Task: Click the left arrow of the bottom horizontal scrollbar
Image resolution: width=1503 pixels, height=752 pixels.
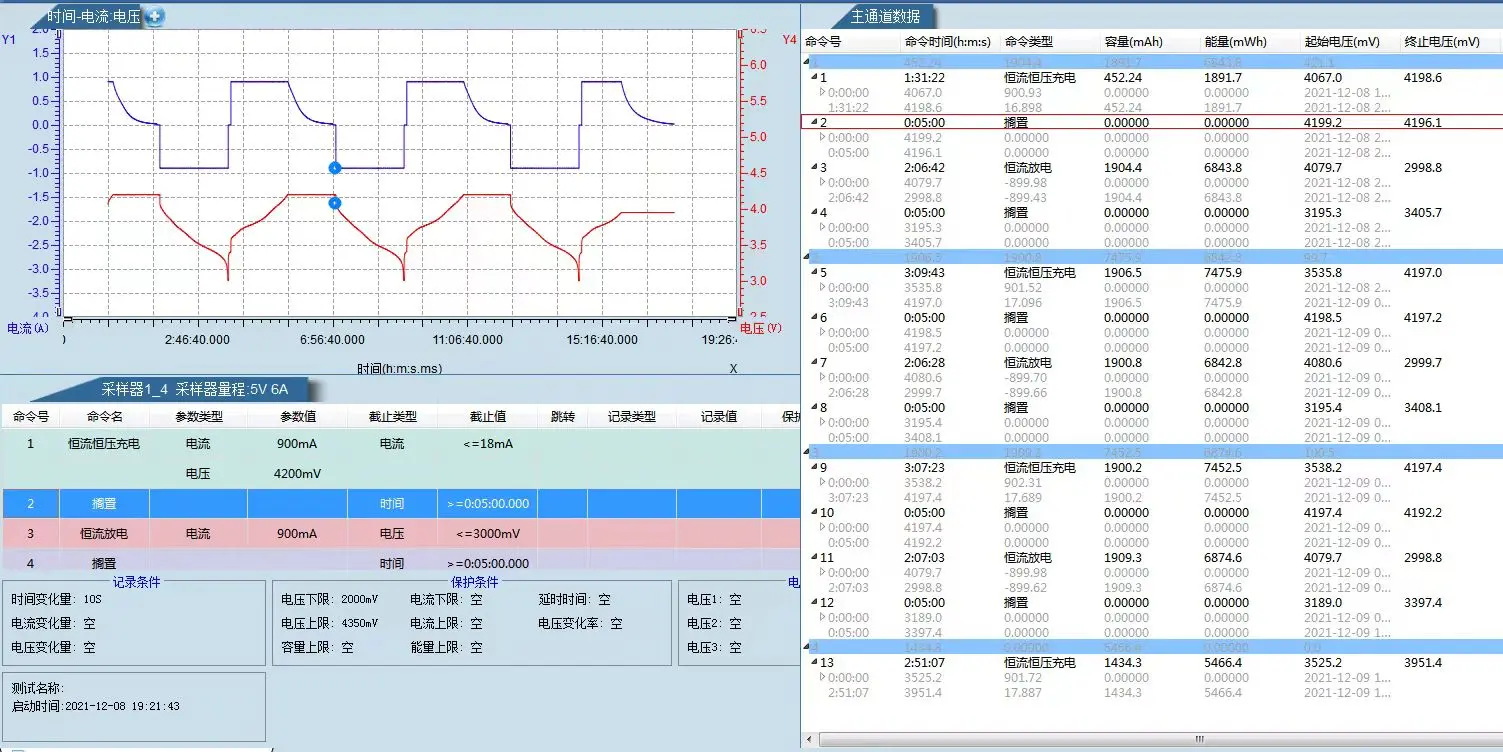Action: coord(811,740)
